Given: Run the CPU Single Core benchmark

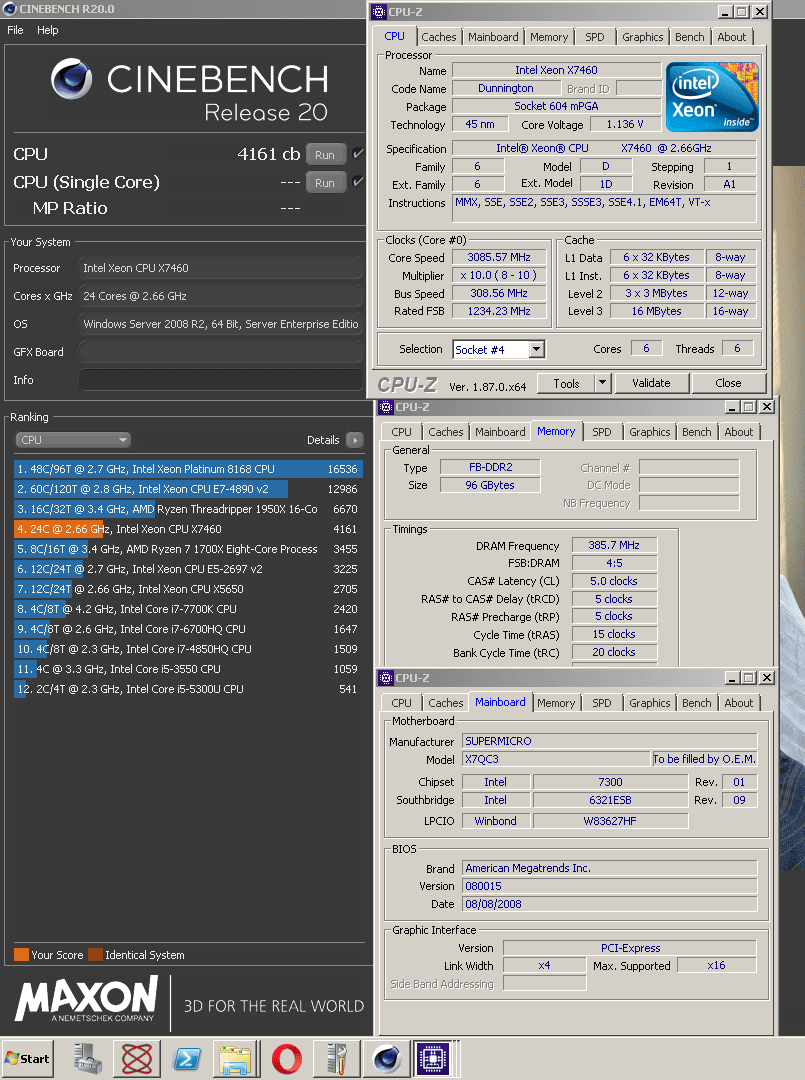Looking at the screenshot, I should pos(325,183).
